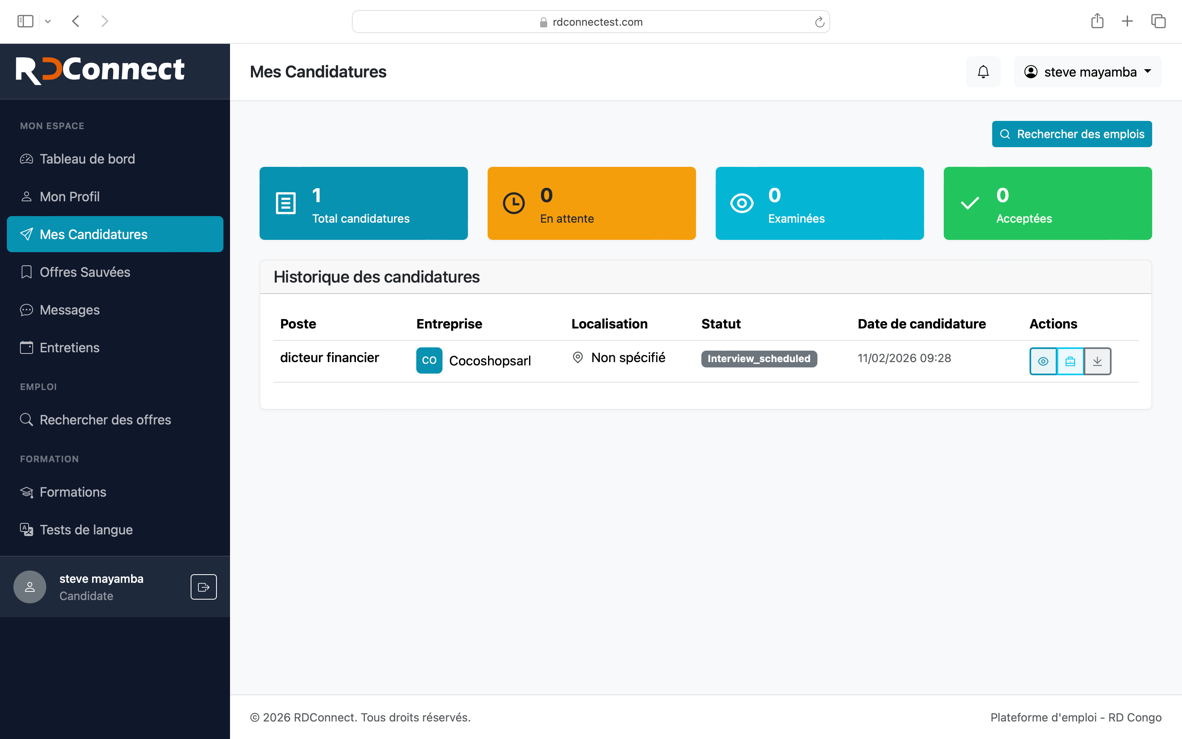The height and width of the screenshot is (739, 1182).
Task: Expand the sidebar options chevron in toolbar
Action: click(x=48, y=22)
